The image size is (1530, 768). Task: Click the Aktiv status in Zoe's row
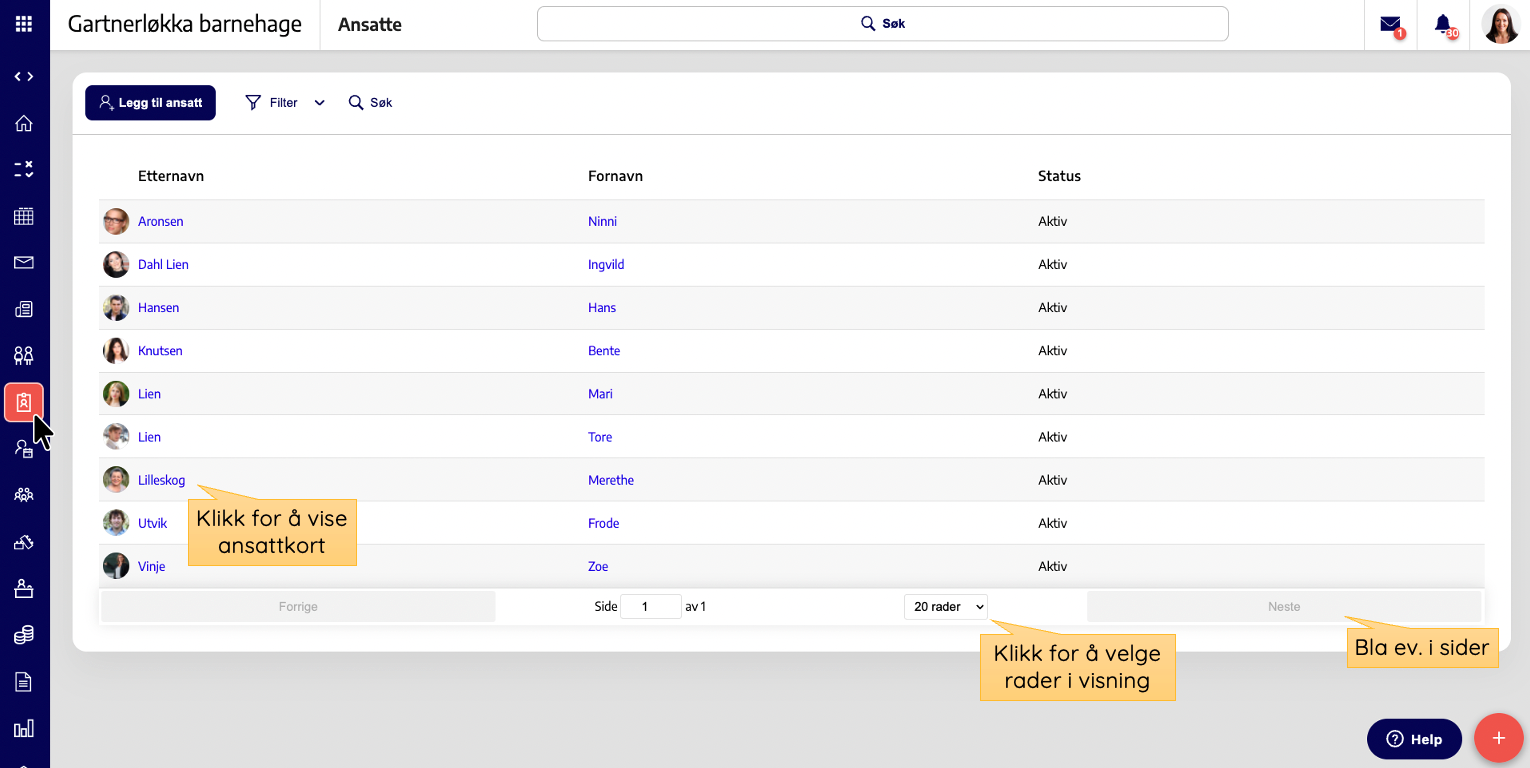[x=1053, y=566]
